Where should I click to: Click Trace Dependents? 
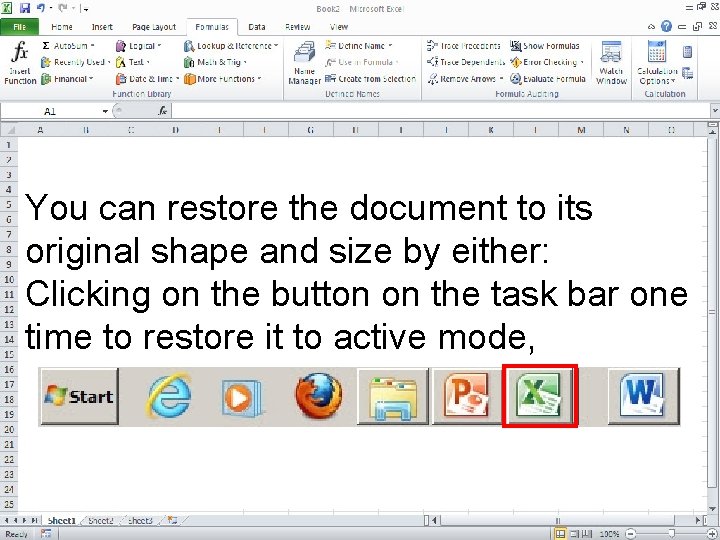pos(466,62)
